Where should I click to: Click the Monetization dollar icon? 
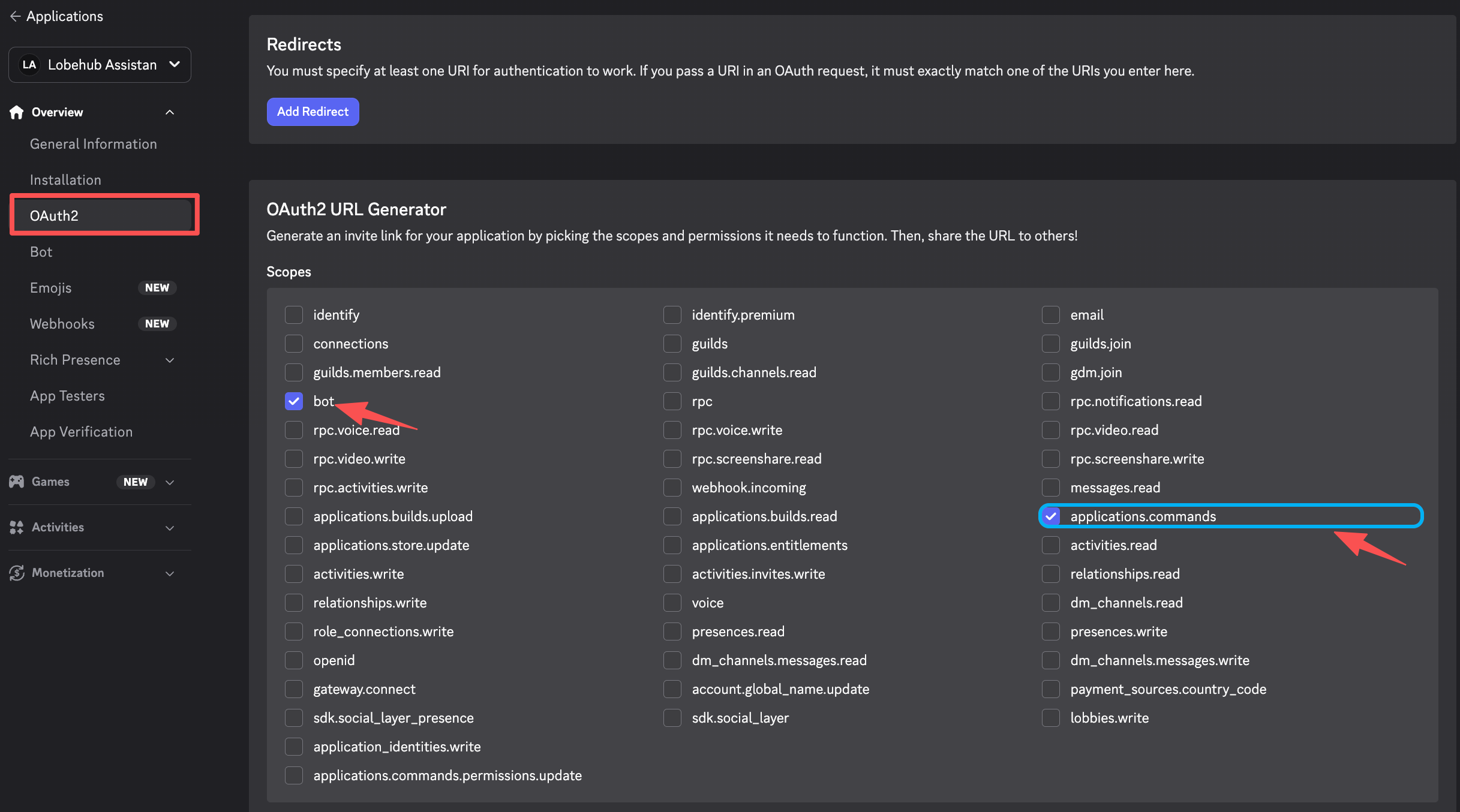(17, 573)
